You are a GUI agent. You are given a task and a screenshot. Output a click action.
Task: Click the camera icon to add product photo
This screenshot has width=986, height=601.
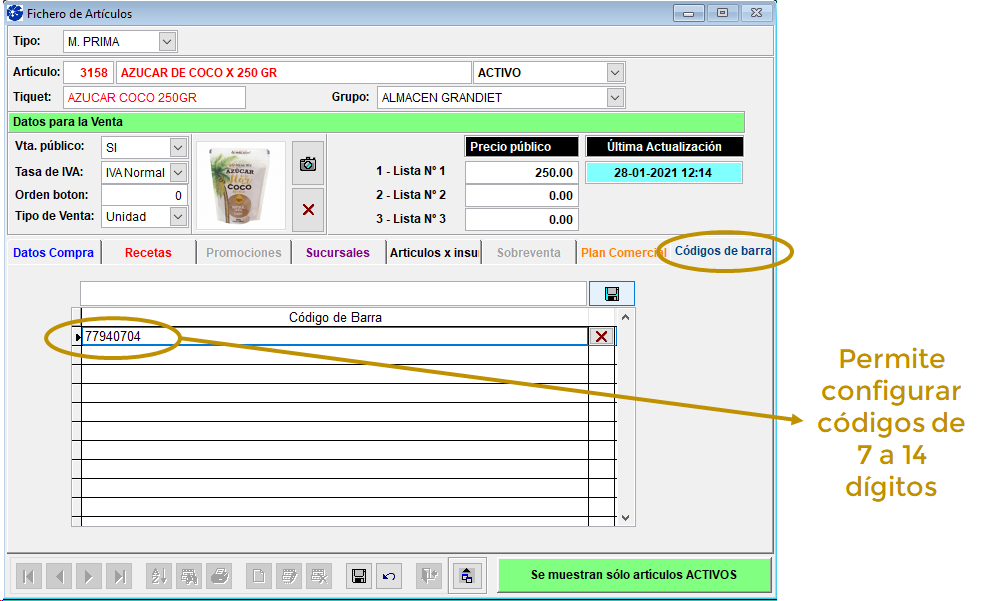[x=308, y=164]
